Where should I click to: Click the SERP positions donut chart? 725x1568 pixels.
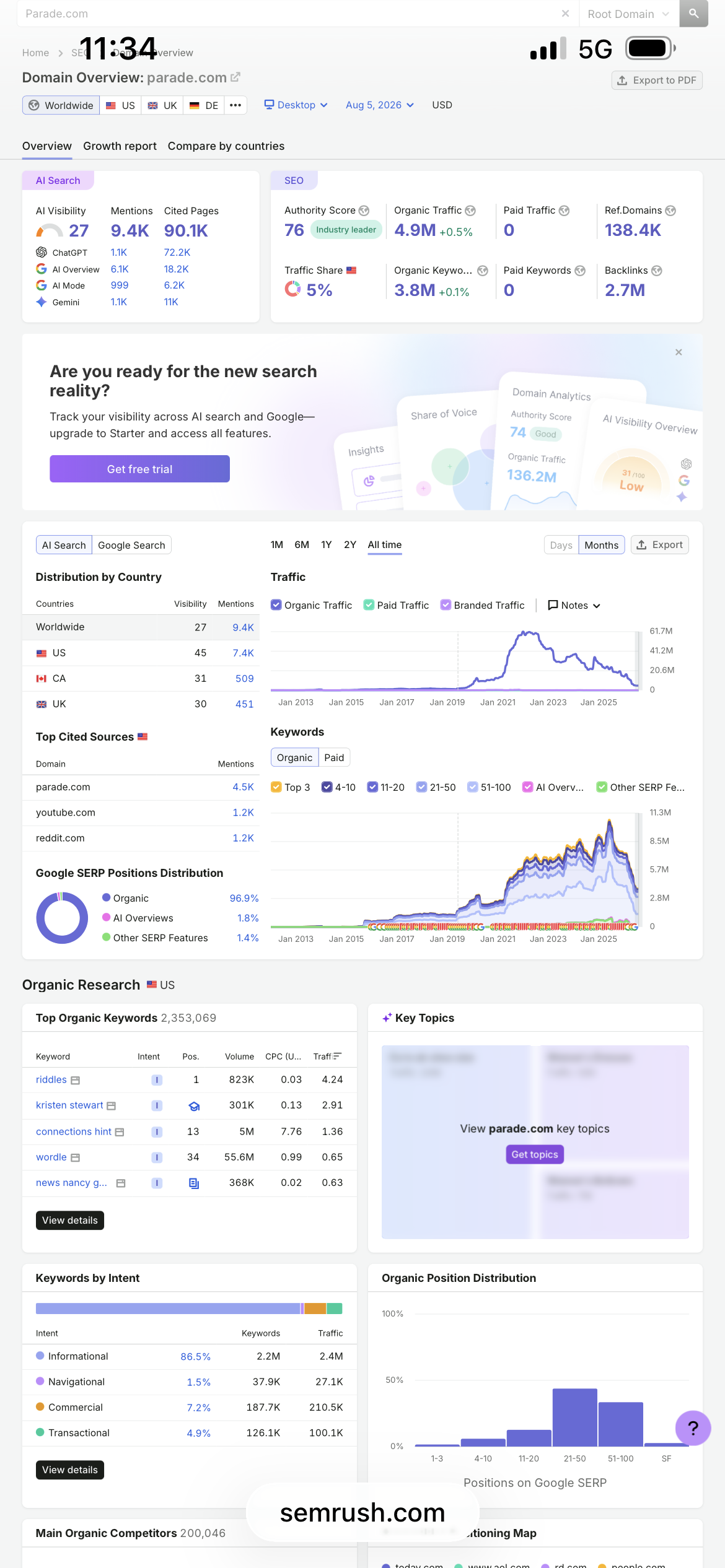coord(62,918)
